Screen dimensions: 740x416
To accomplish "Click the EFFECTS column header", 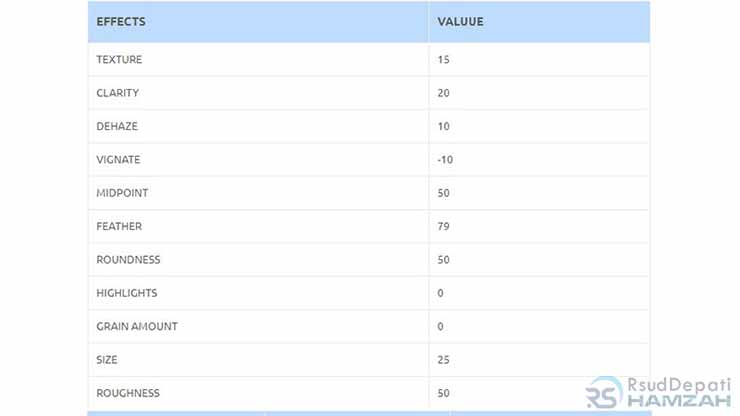I will point(121,22).
